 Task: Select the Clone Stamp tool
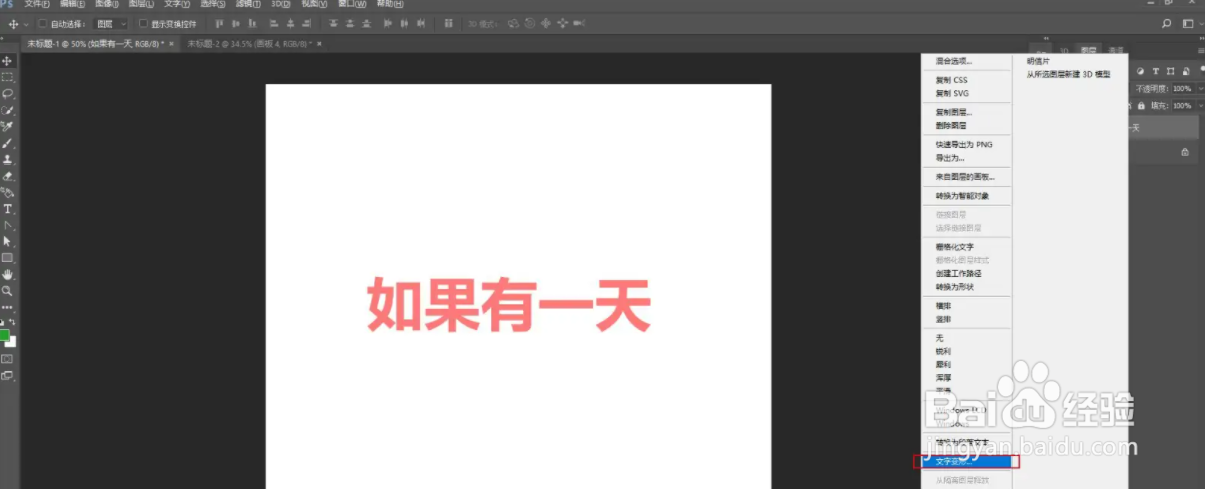[x=8, y=159]
